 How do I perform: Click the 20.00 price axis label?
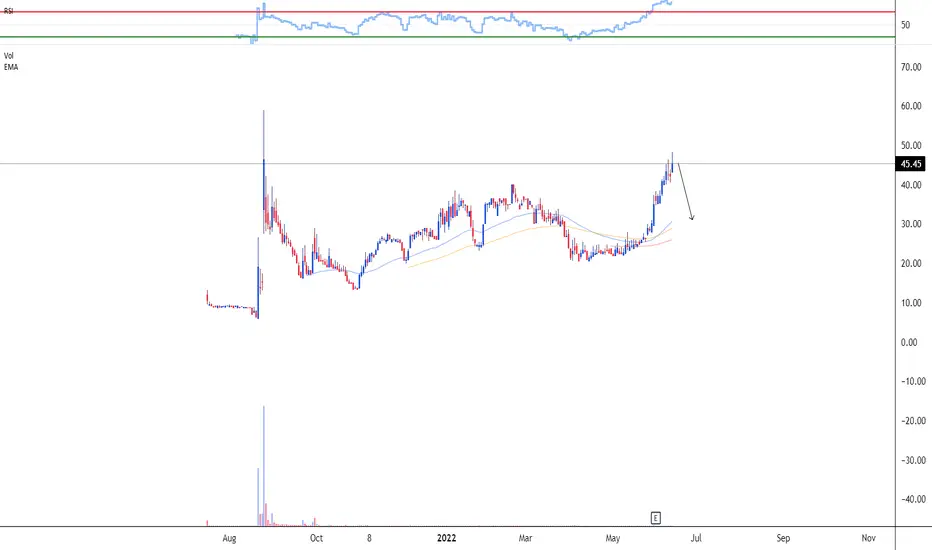pyautogui.click(x=911, y=263)
